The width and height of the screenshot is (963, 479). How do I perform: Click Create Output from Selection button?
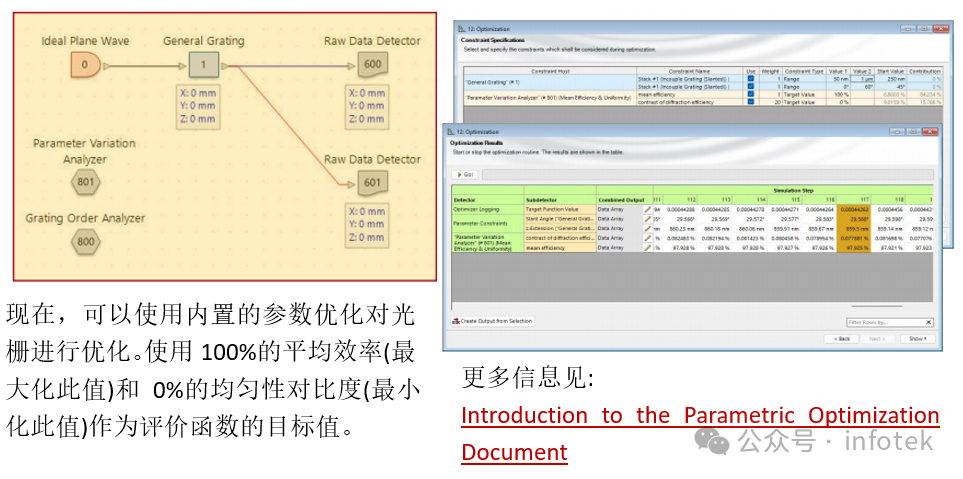click(493, 321)
